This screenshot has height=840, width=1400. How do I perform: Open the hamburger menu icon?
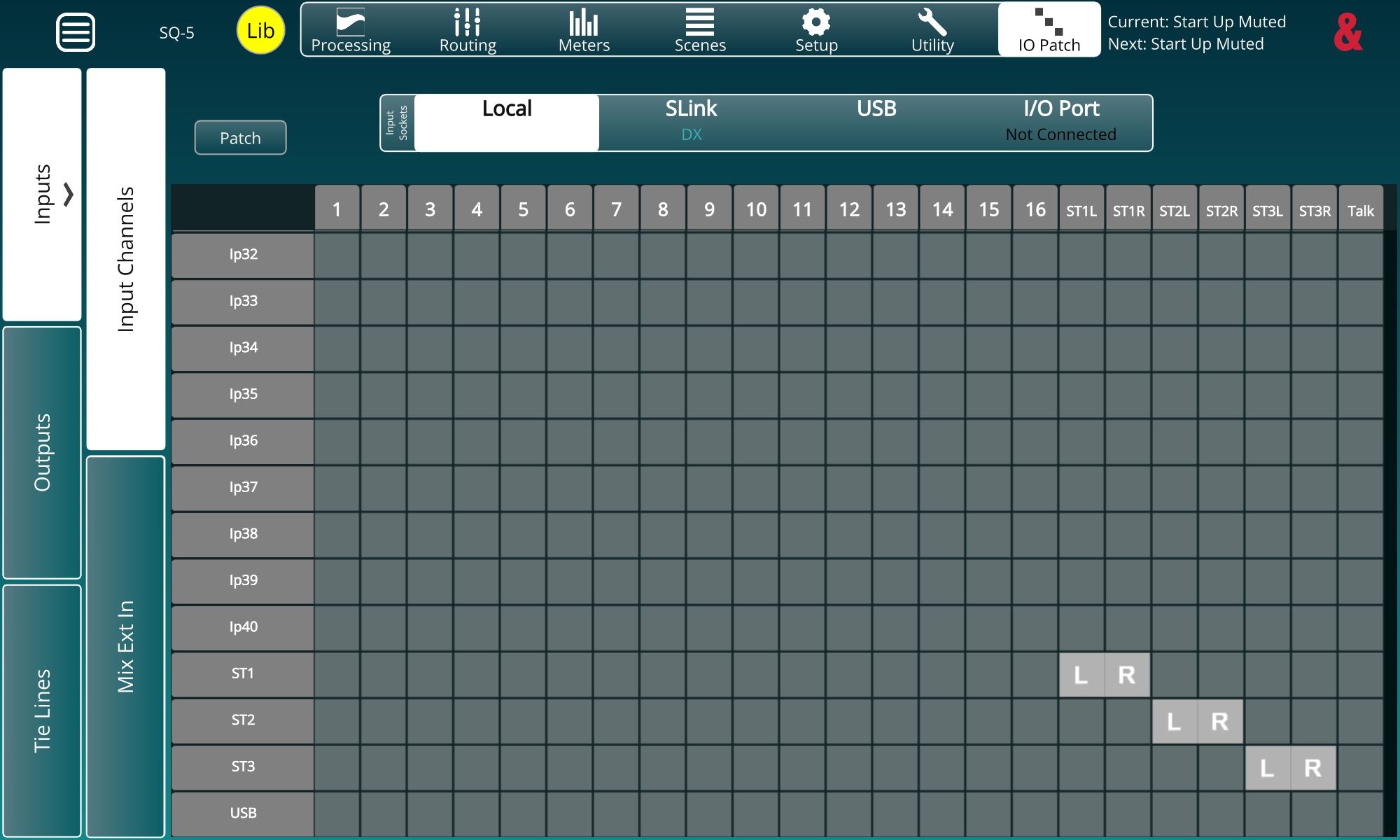[x=76, y=32]
